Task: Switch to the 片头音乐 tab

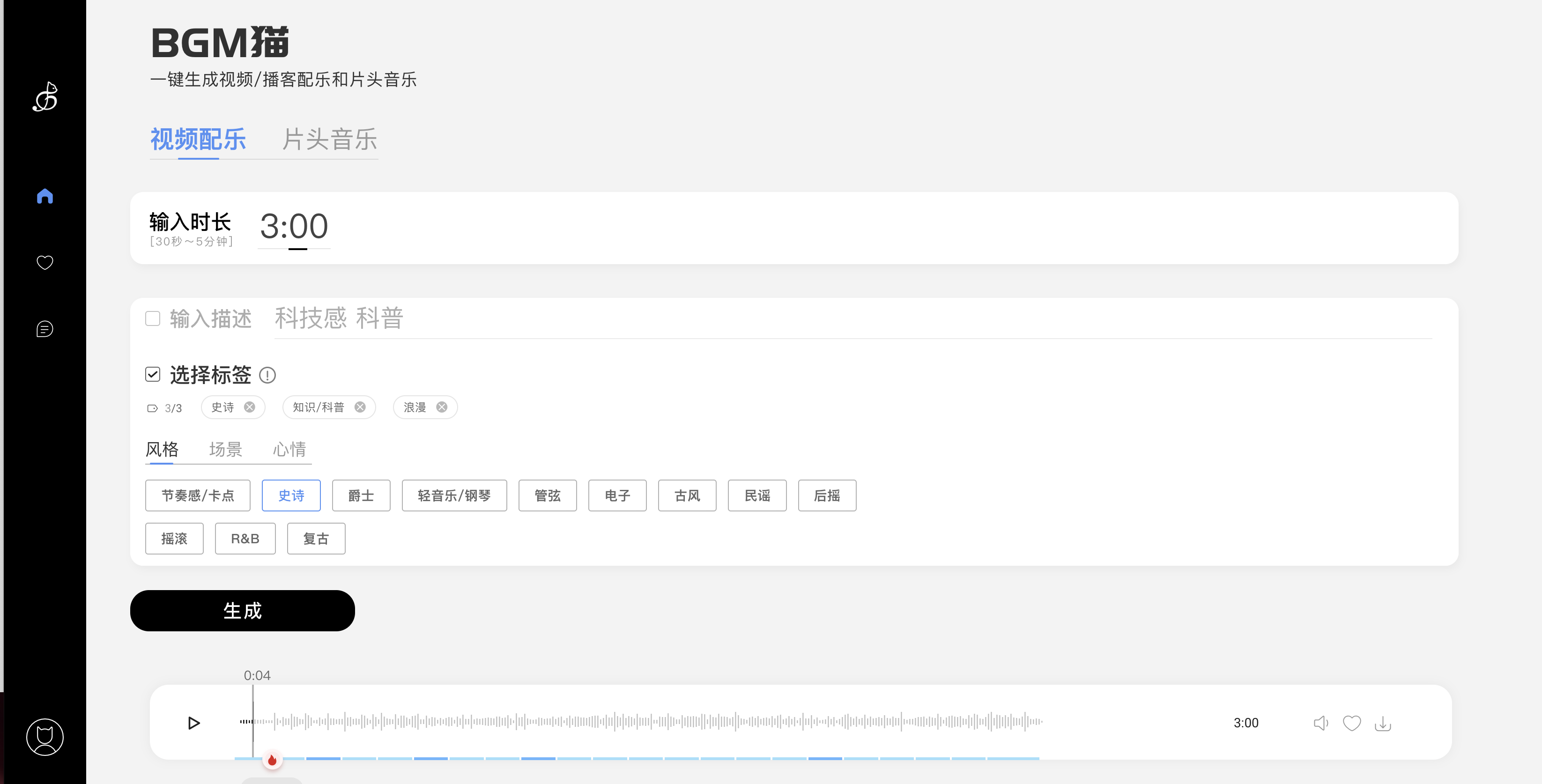Action: (x=329, y=140)
